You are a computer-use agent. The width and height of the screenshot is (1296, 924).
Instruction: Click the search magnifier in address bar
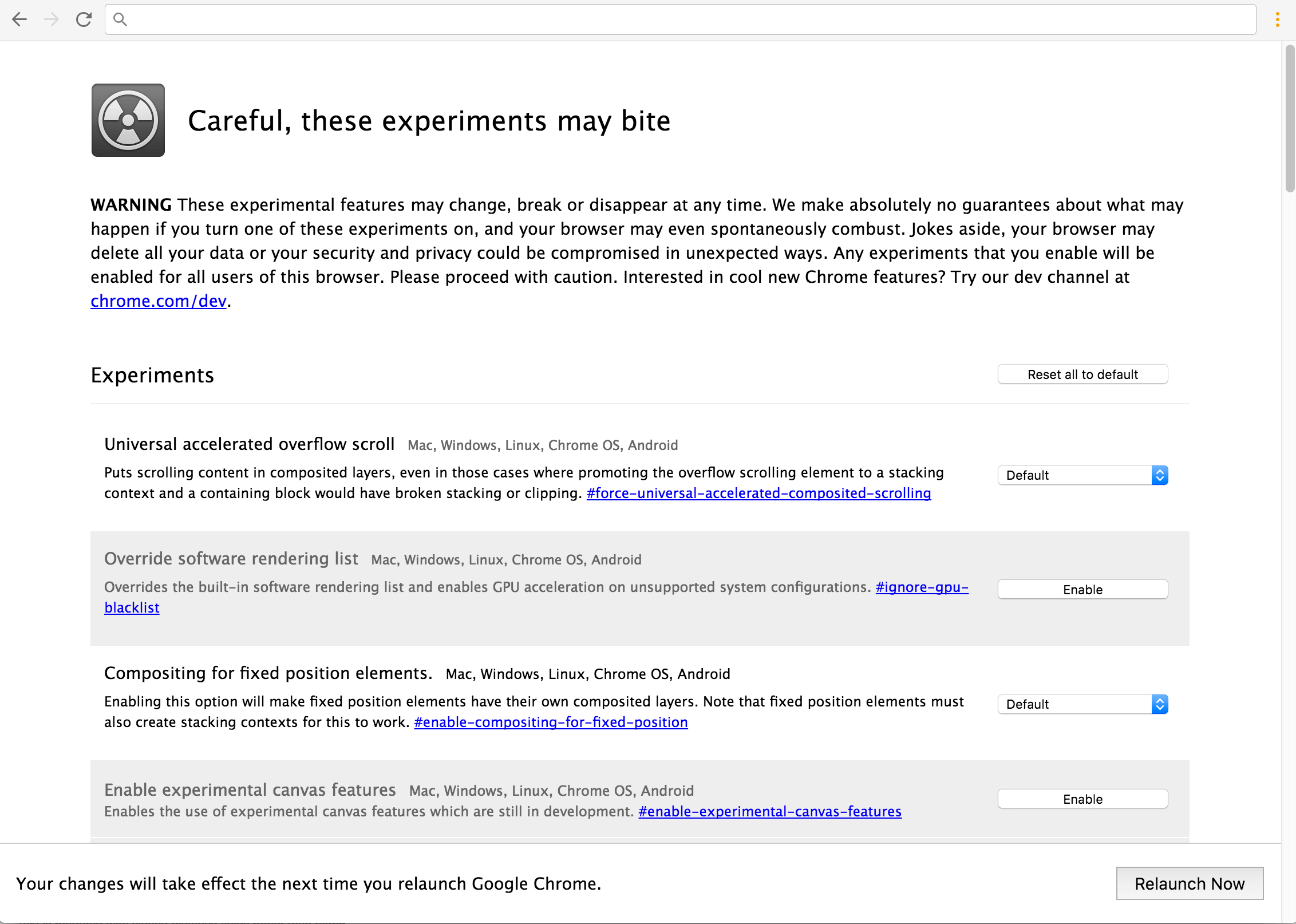tap(120, 19)
